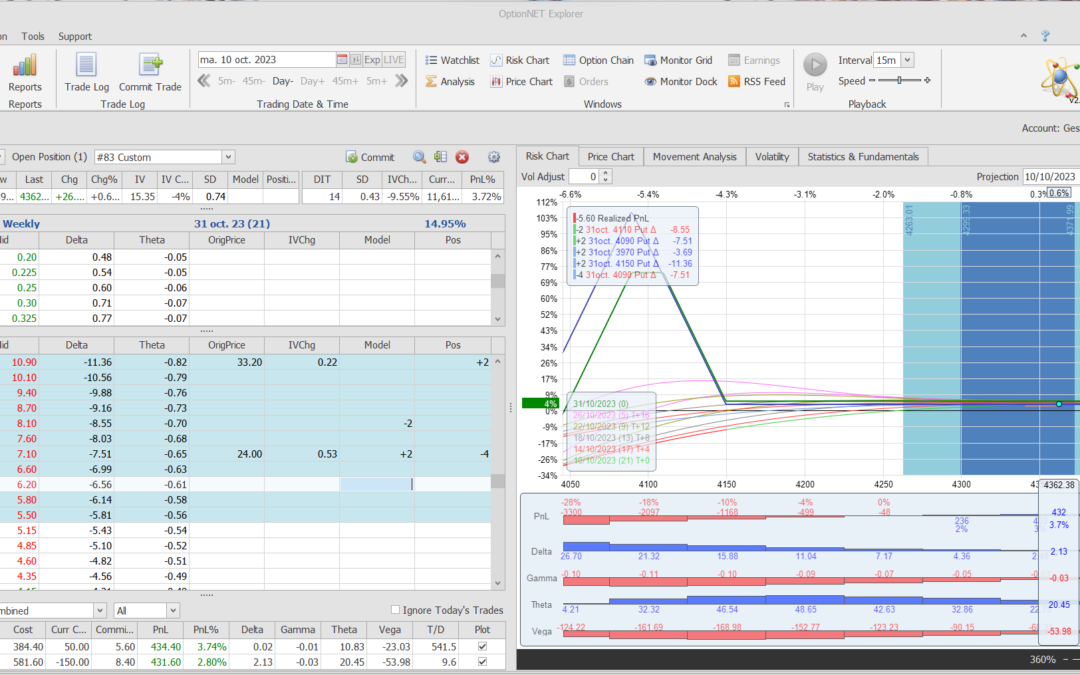
Task: Click the magnifier icon next to Commit
Action: click(x=419, y=157)
